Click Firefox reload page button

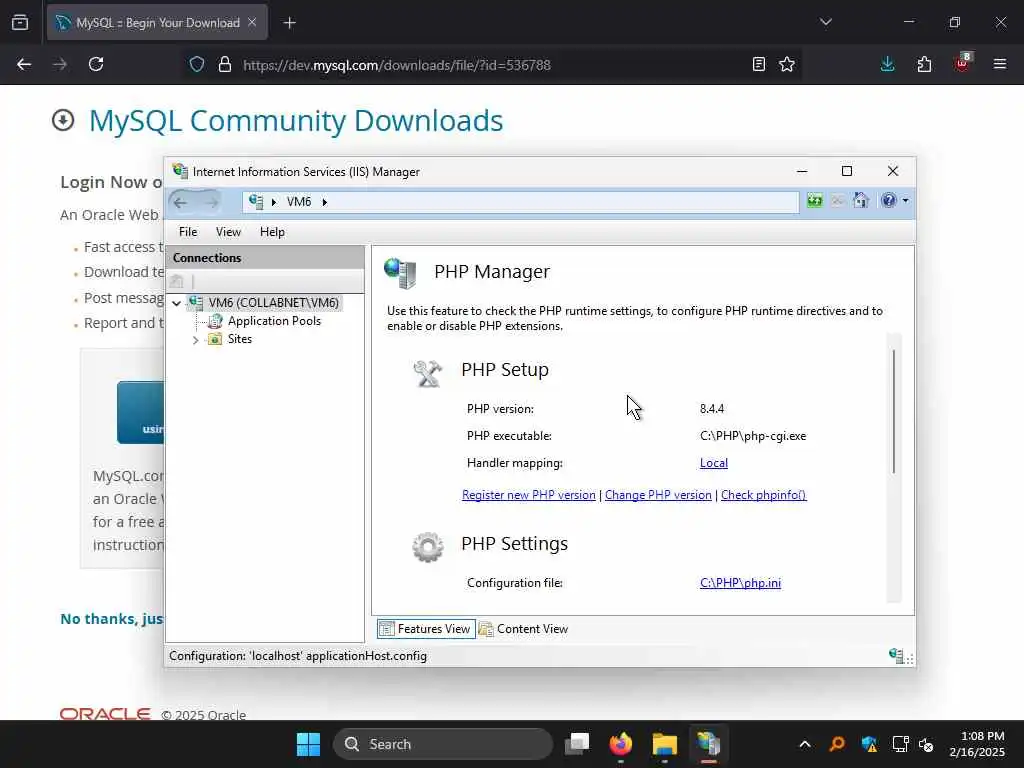pos(96,65)
